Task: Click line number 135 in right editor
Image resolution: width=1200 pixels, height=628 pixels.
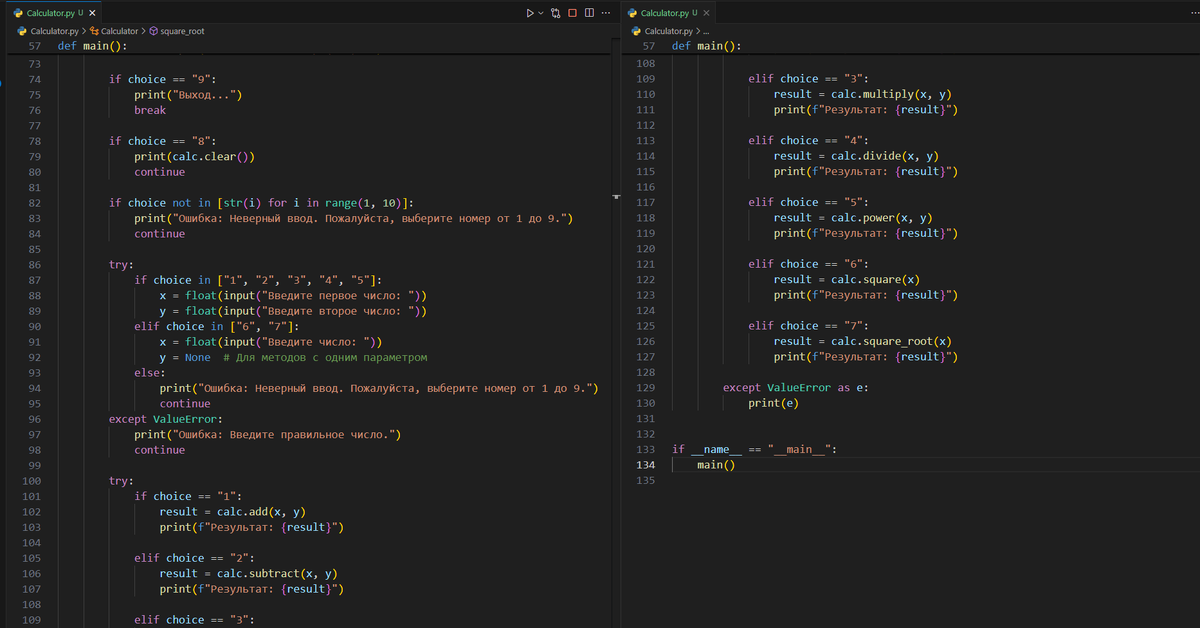Action: (x=646, y=481)
